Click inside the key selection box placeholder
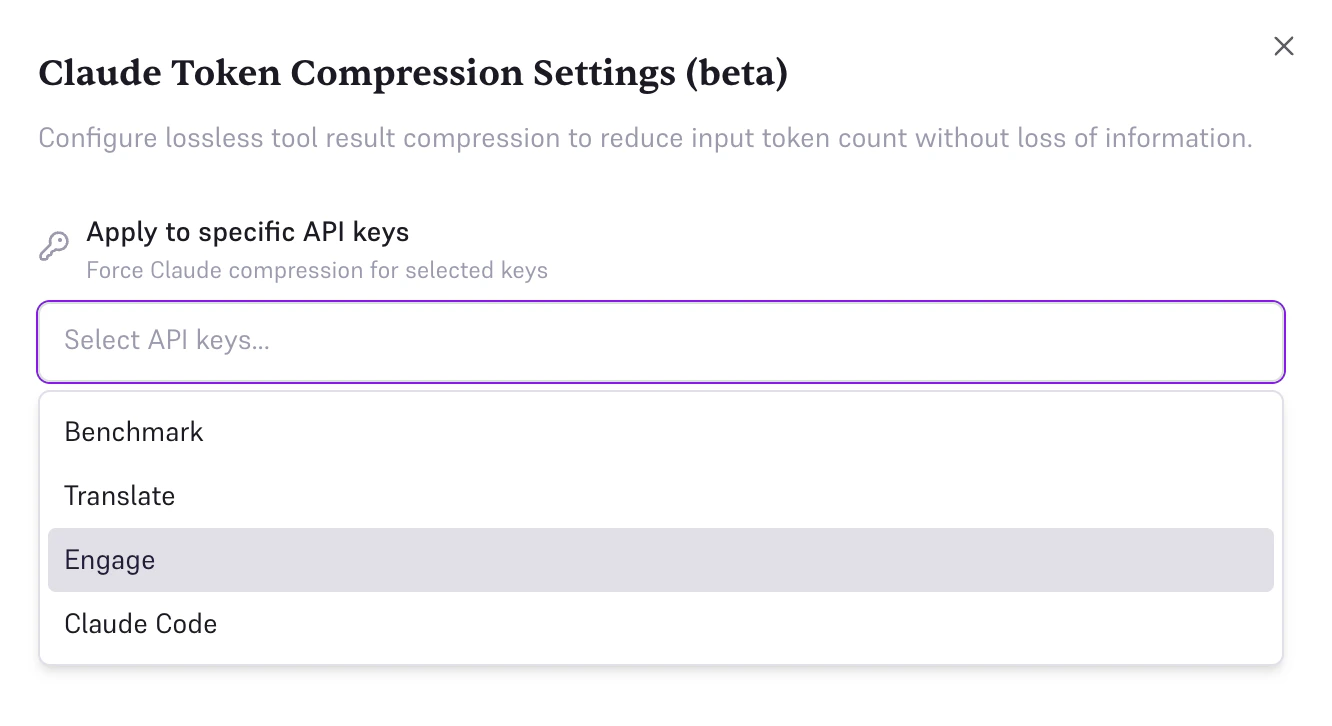1332x726 pixels. pos(167,341)
